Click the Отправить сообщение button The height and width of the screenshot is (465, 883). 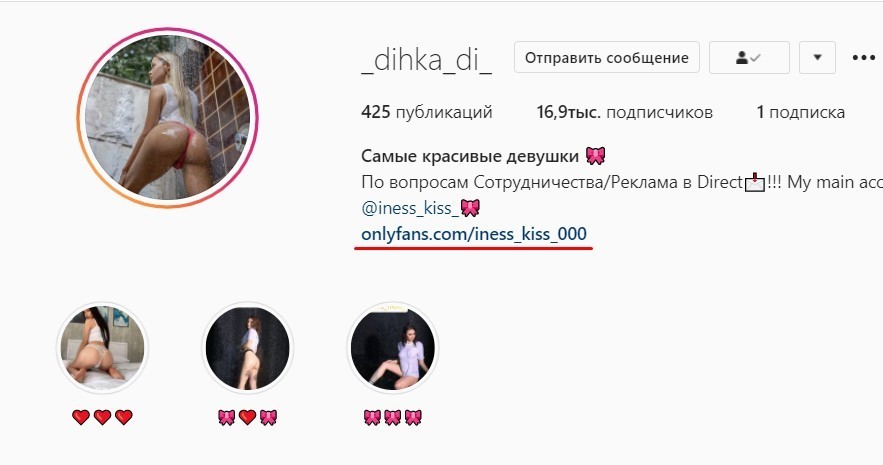point(606,57)
